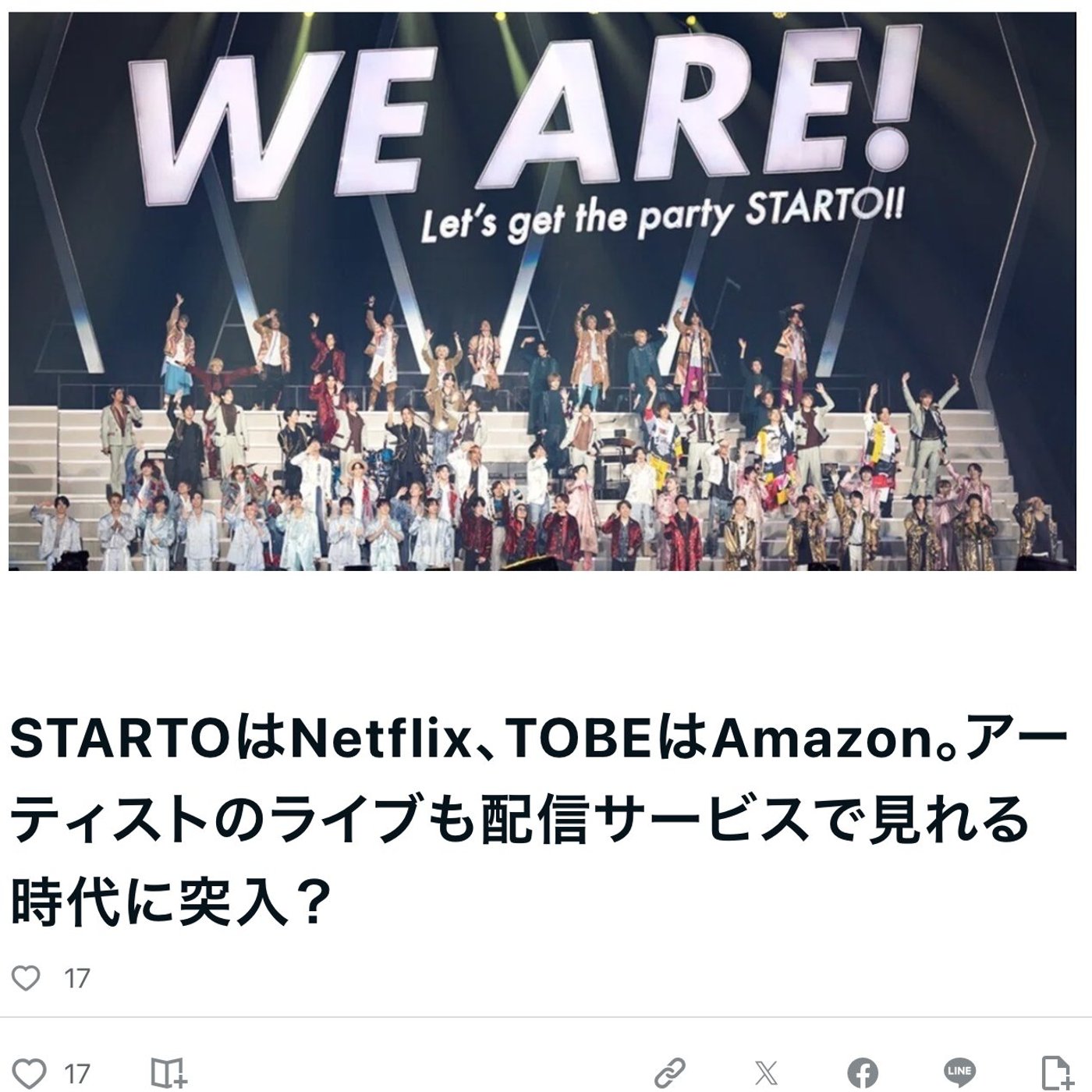Send the article via LINE
This screenshot has width=1092, height=1092.
pyautogui.click(x=959, y=1072)
